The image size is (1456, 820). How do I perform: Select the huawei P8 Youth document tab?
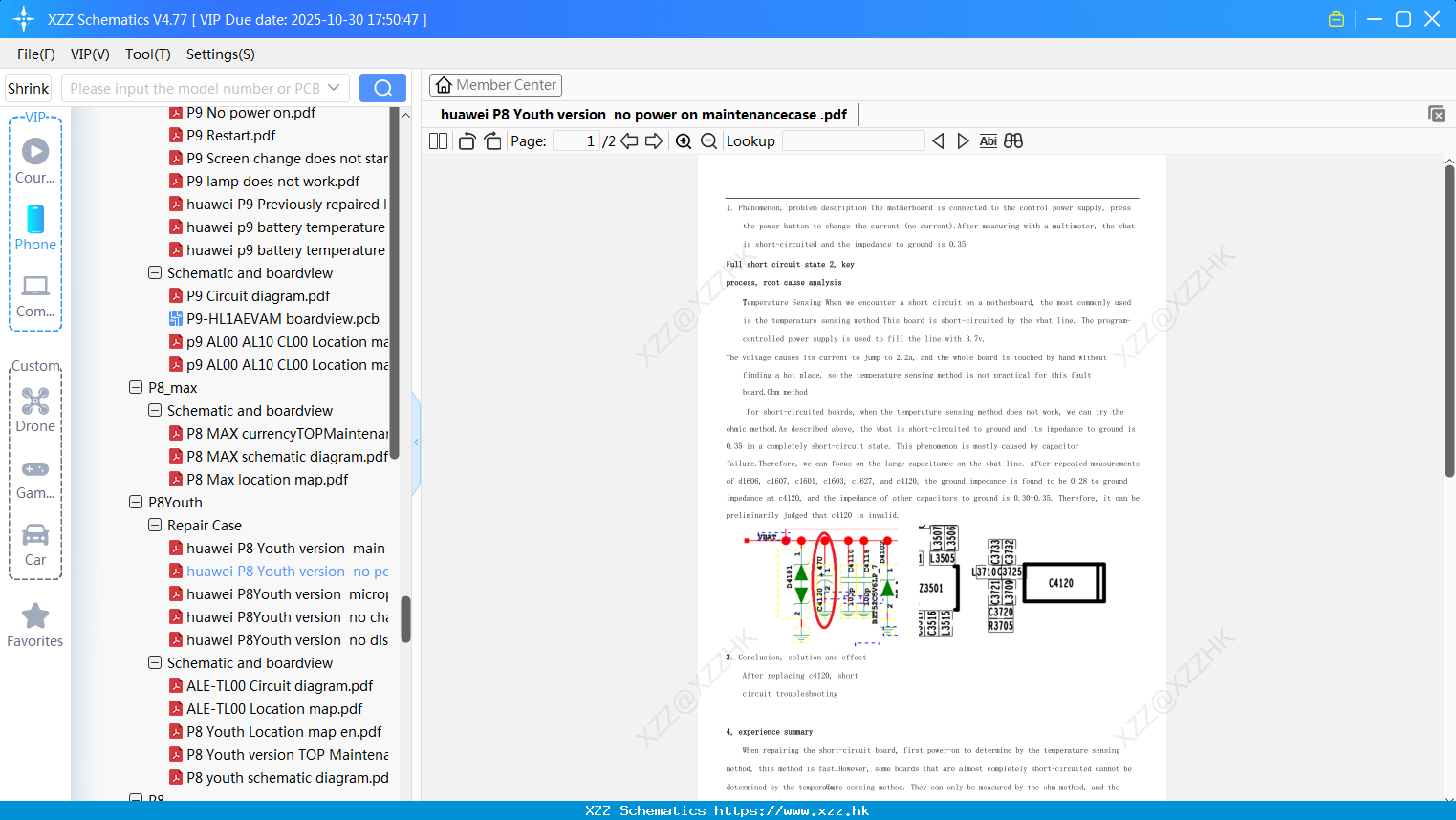643,115
